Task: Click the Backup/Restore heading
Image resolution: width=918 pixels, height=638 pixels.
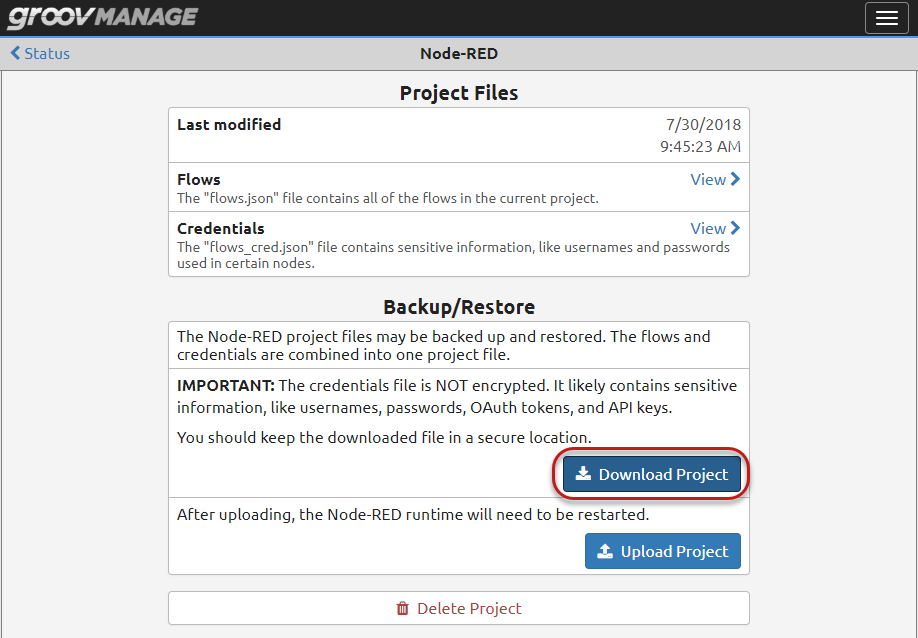Action: click(459, 307)
